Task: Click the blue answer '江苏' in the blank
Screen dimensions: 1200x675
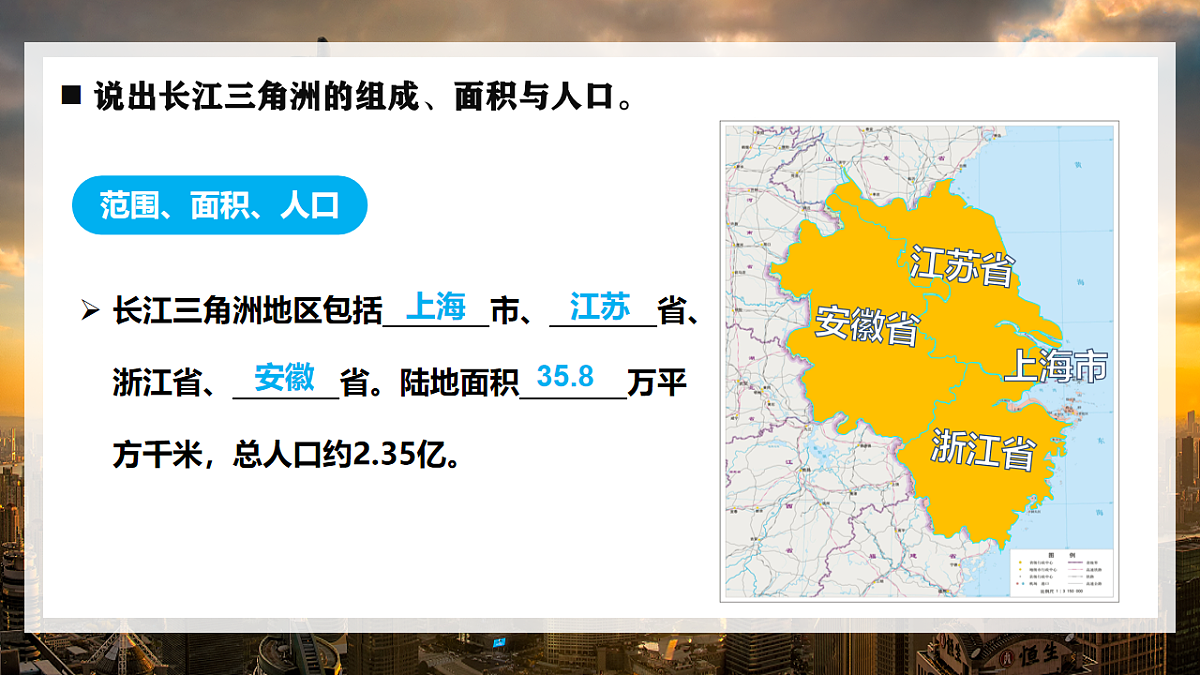Action: click(600, 307)
